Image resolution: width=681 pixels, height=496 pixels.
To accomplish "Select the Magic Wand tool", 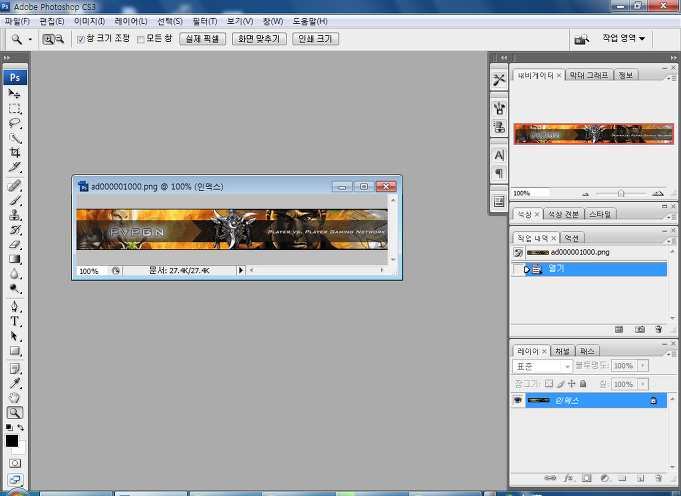I will (x=14, y=138).
